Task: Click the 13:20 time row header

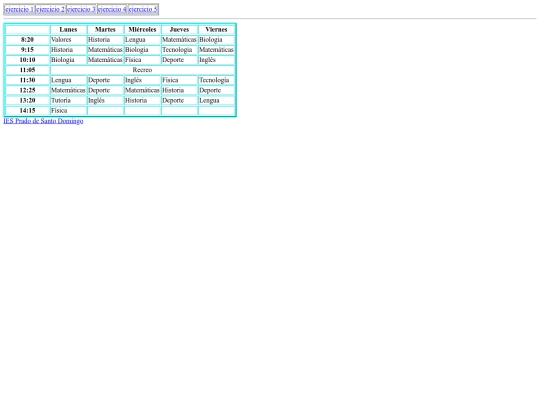Action: [27, 101]
